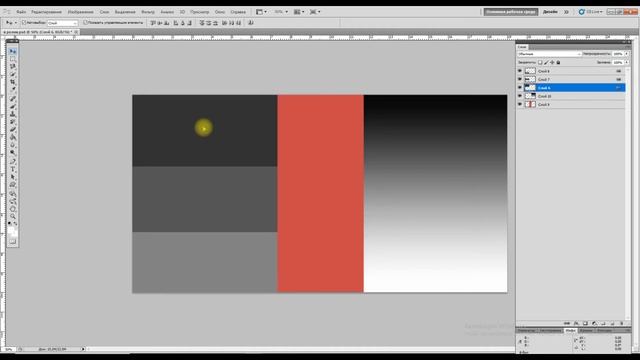Viewport: 640px width, 360px height.
Task: Select the Zoom tool
Action: coord(13,216)
